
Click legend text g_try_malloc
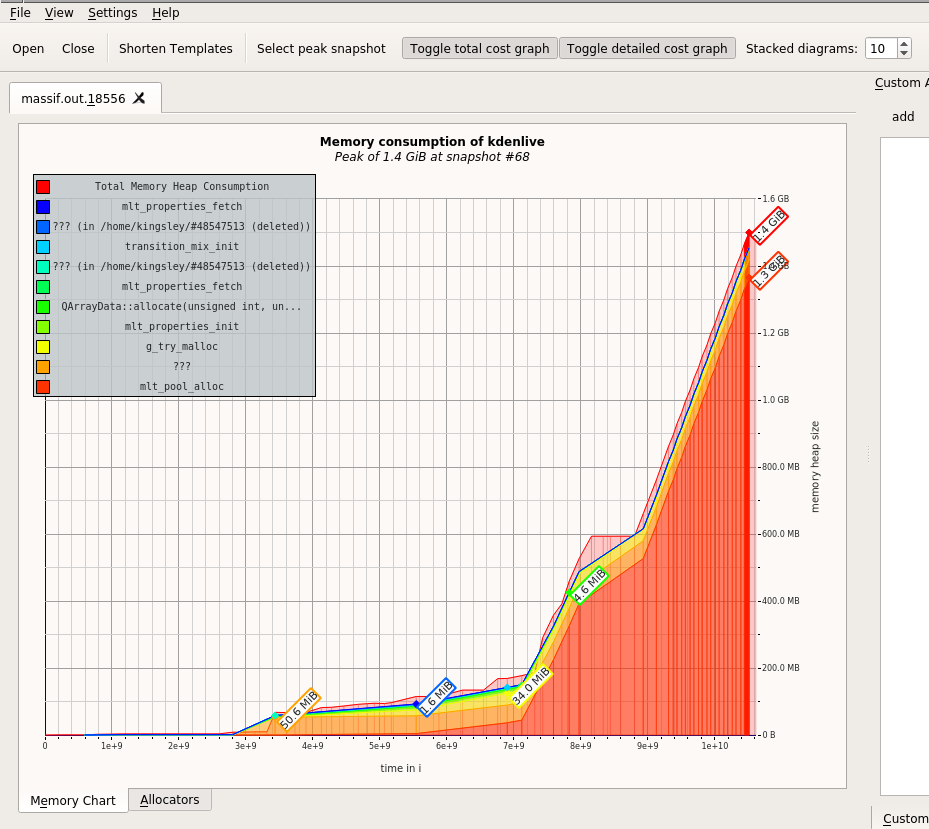click(x=182, y=347)
